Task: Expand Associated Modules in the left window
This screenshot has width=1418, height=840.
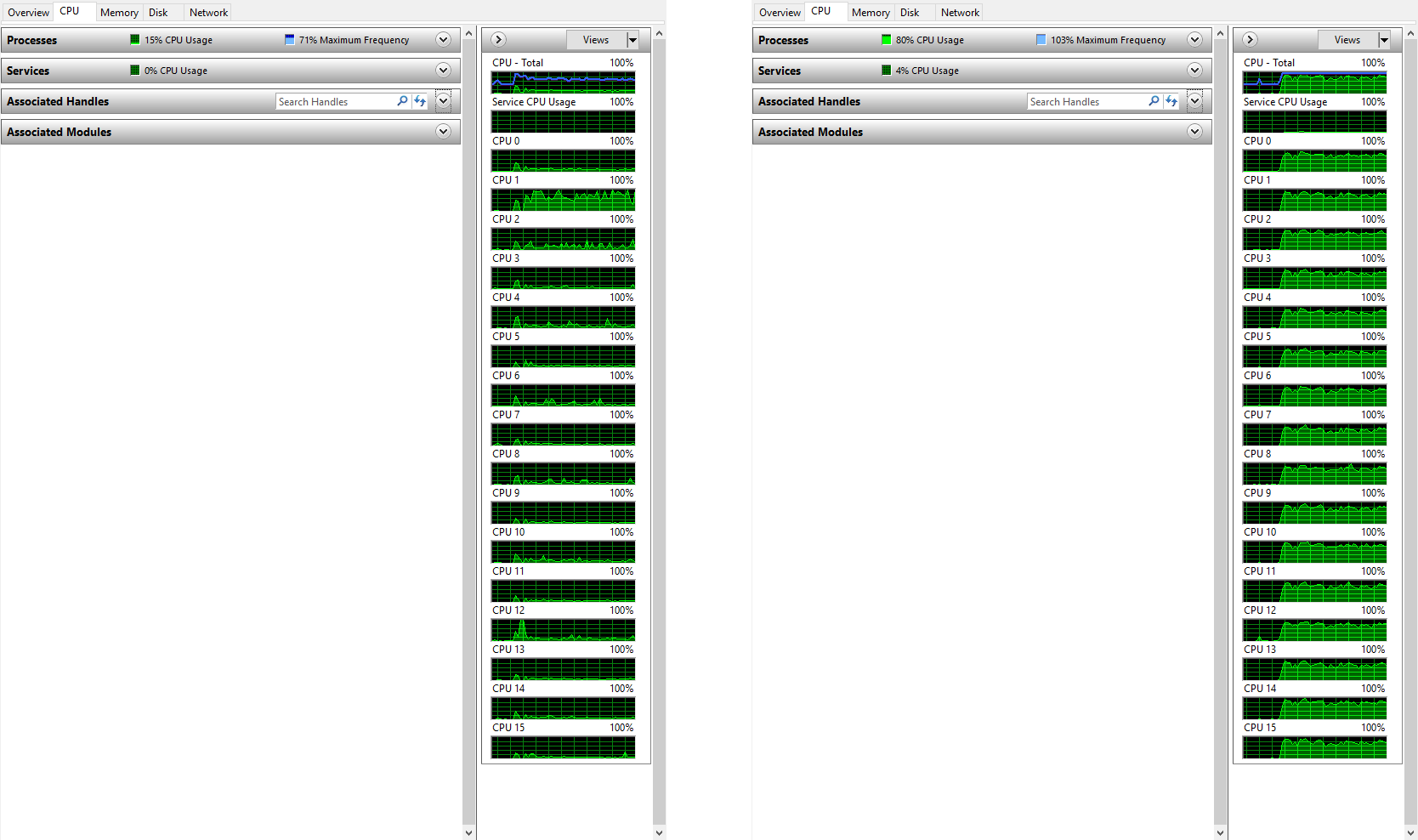Action: (443, 132)
